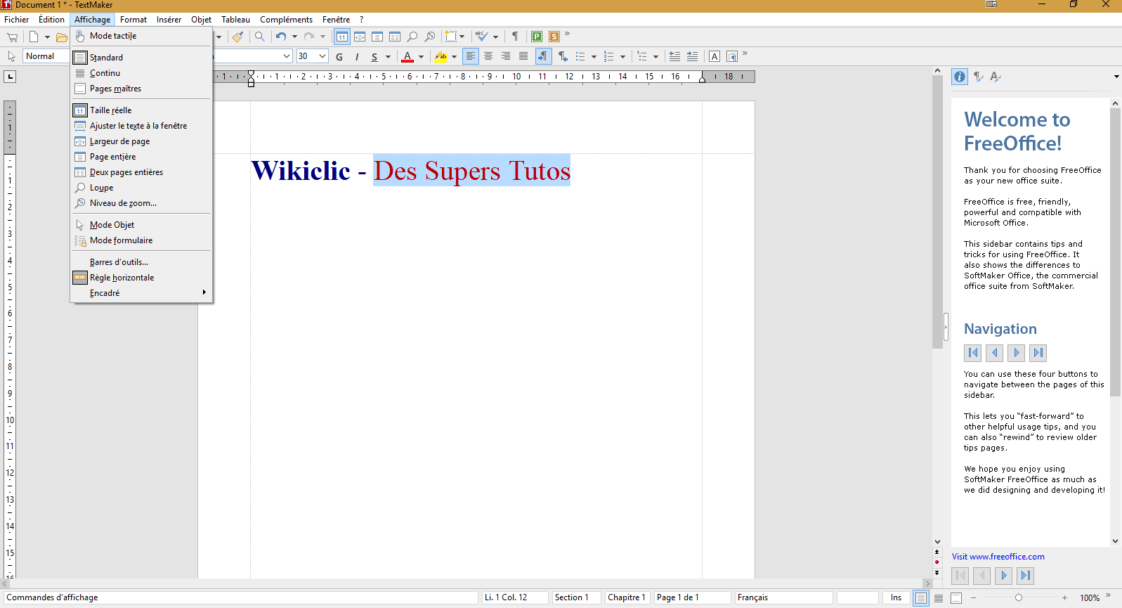This screenshot has height=608, width=1122.
Task: Click the zoom slider handle
Action: (1018, 597)
